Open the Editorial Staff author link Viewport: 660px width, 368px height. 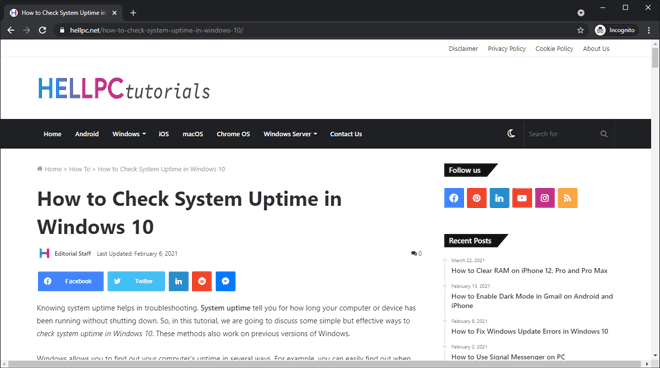pyautogui.click(x=73, y=253)
